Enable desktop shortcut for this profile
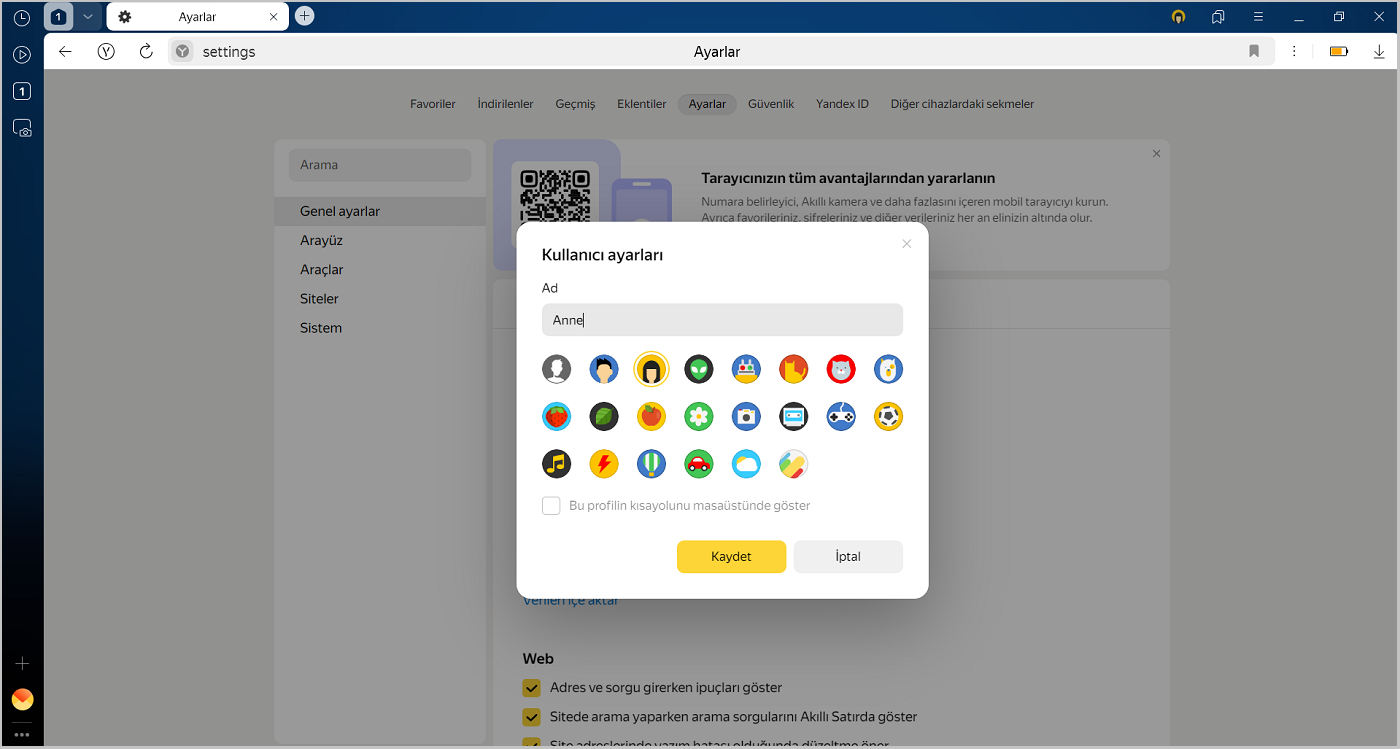The image size is (1400, 749). point(551,506)
